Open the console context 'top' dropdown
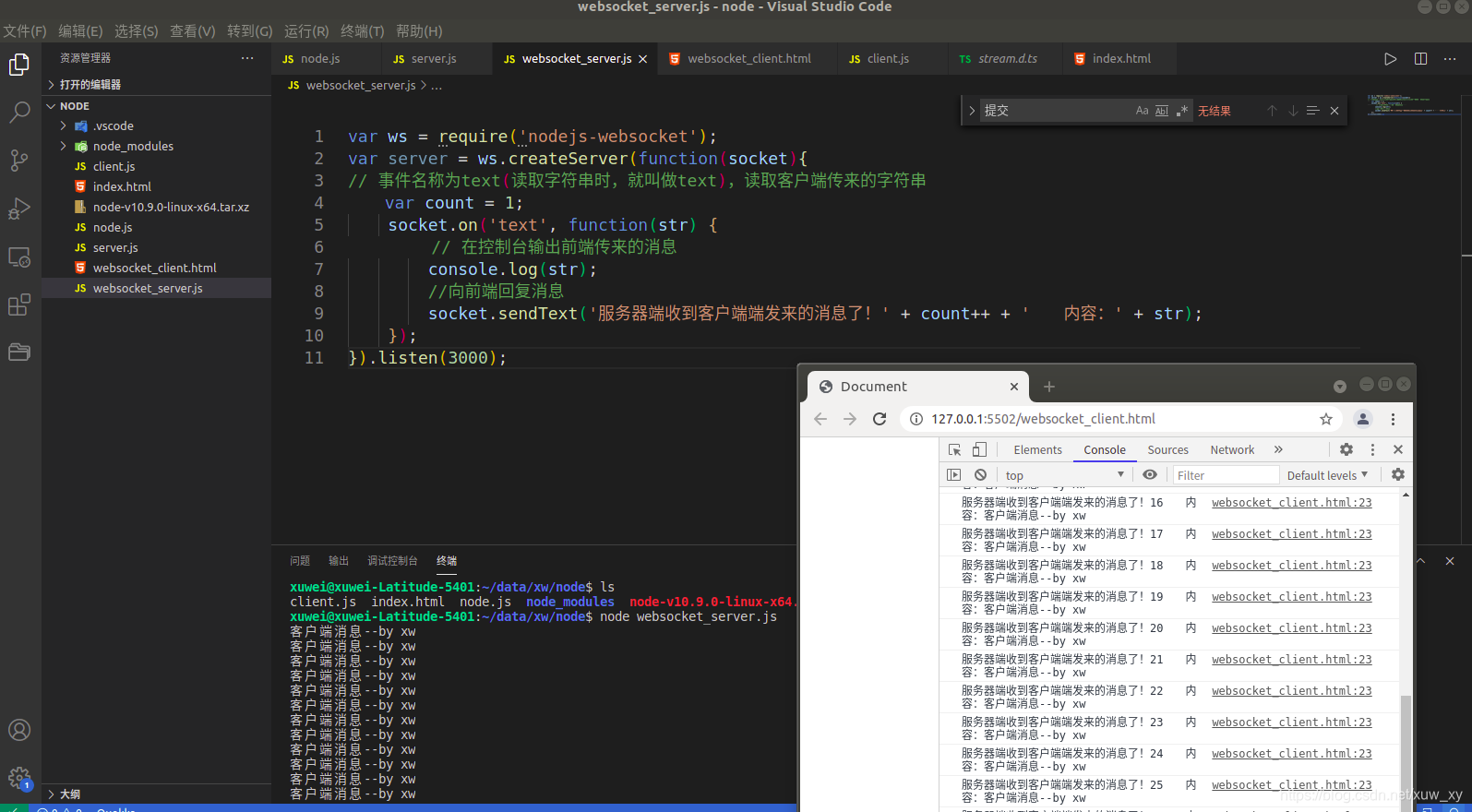 (x=1064, y=475)
